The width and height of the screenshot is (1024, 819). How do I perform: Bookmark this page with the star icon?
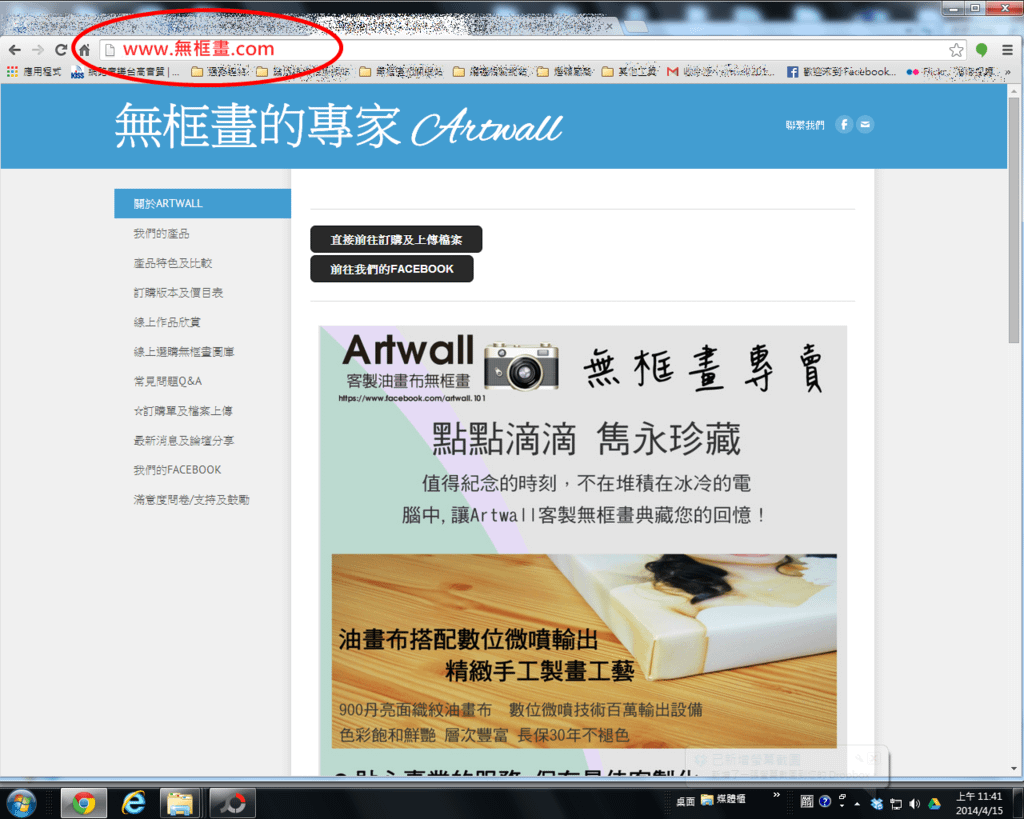[x=956, y=50]
